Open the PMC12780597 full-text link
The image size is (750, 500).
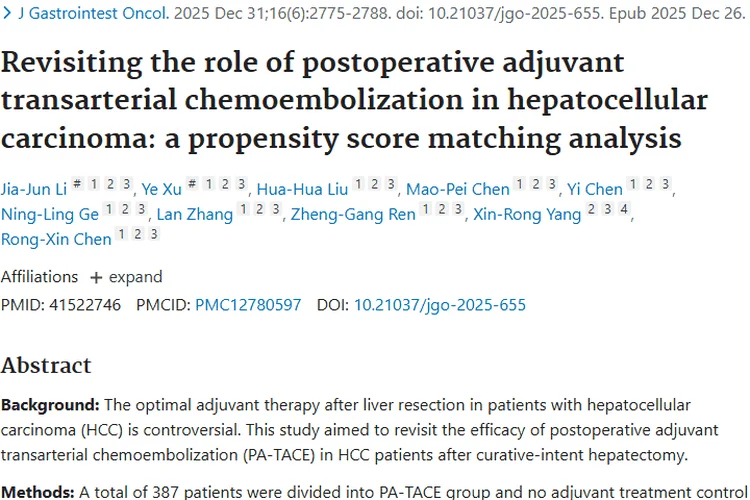[x=248, y=305]
